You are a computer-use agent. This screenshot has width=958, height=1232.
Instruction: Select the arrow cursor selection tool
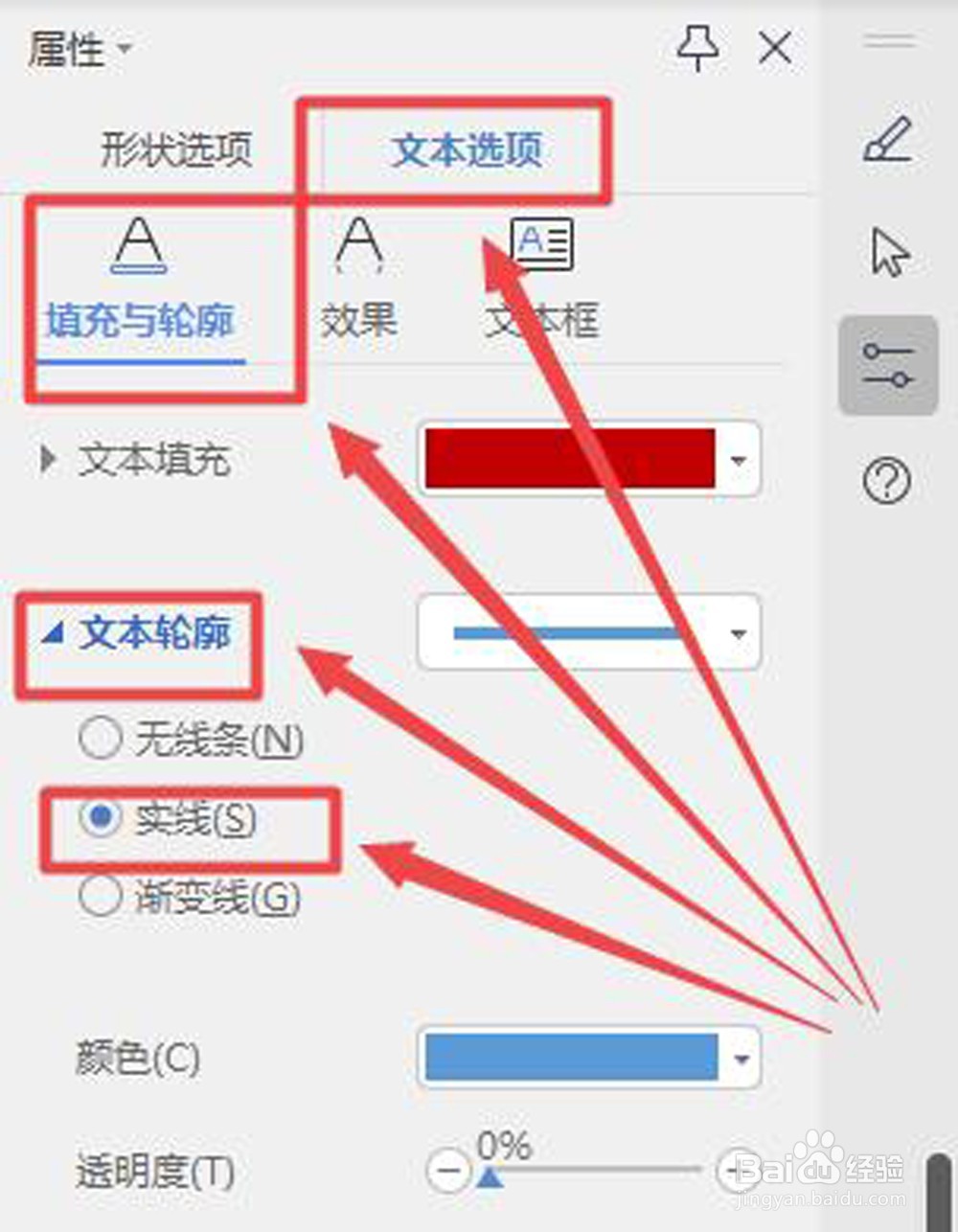pyautogui.click(x=890, y=254)
